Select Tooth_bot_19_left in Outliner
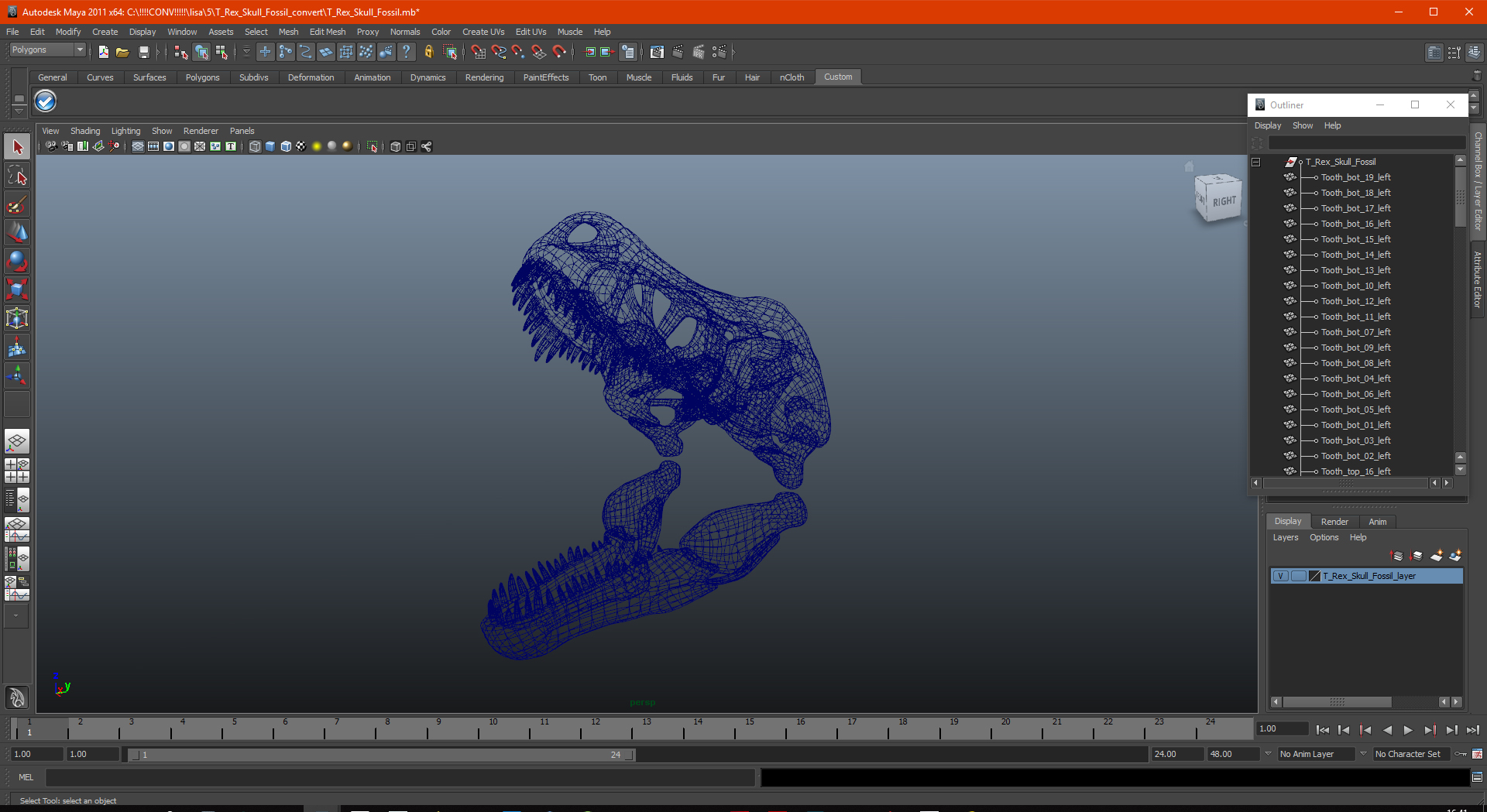The width and height of the screenshot is (1487, 812). point(1355,177)
